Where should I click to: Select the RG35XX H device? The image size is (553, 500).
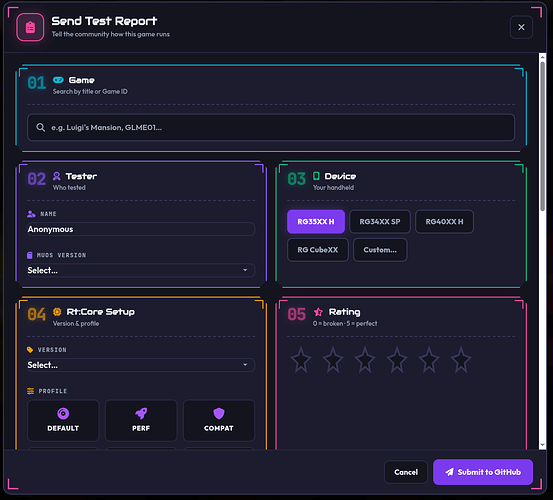click(316, 221)
